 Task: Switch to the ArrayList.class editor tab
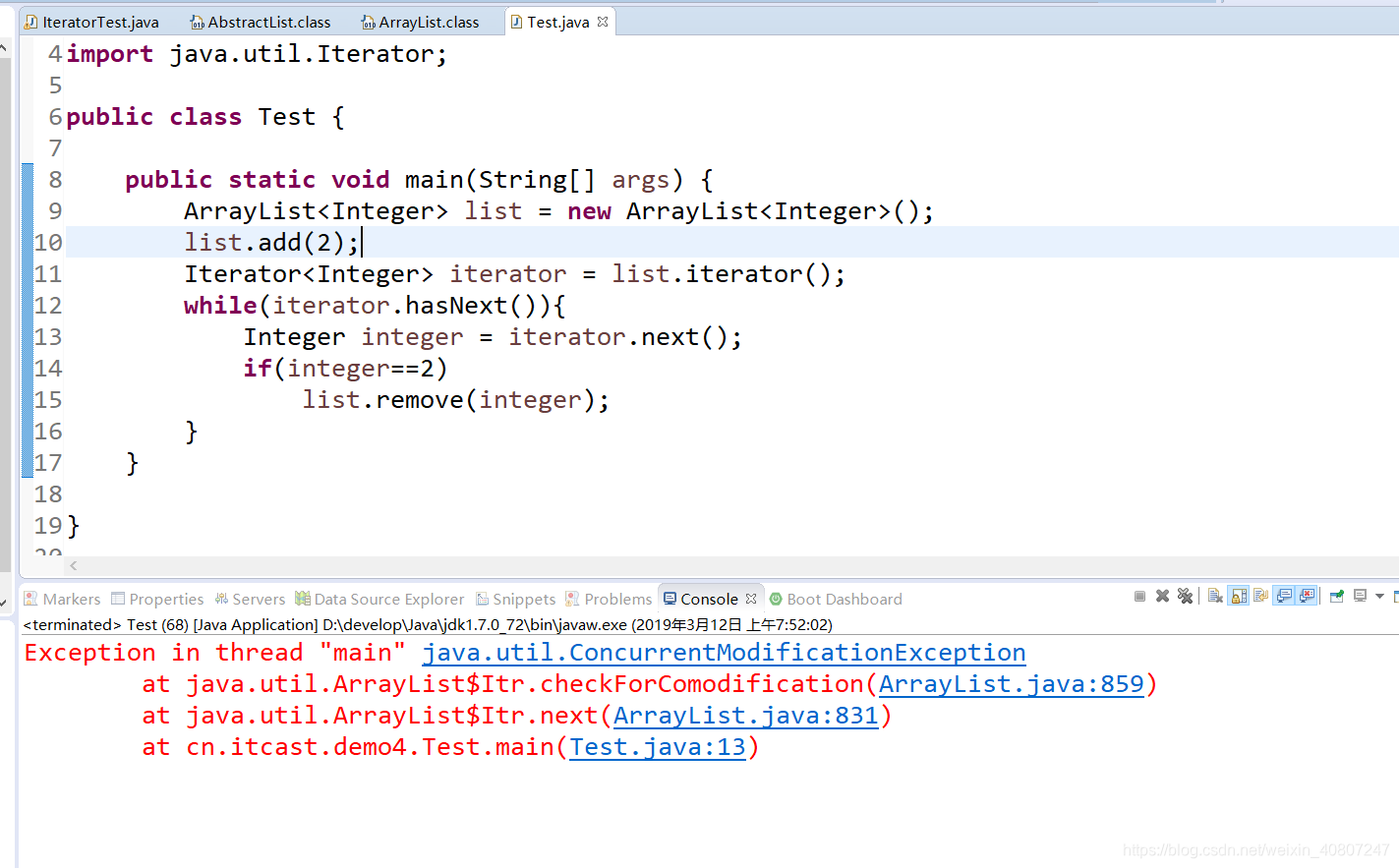click(x=421, y=22)
